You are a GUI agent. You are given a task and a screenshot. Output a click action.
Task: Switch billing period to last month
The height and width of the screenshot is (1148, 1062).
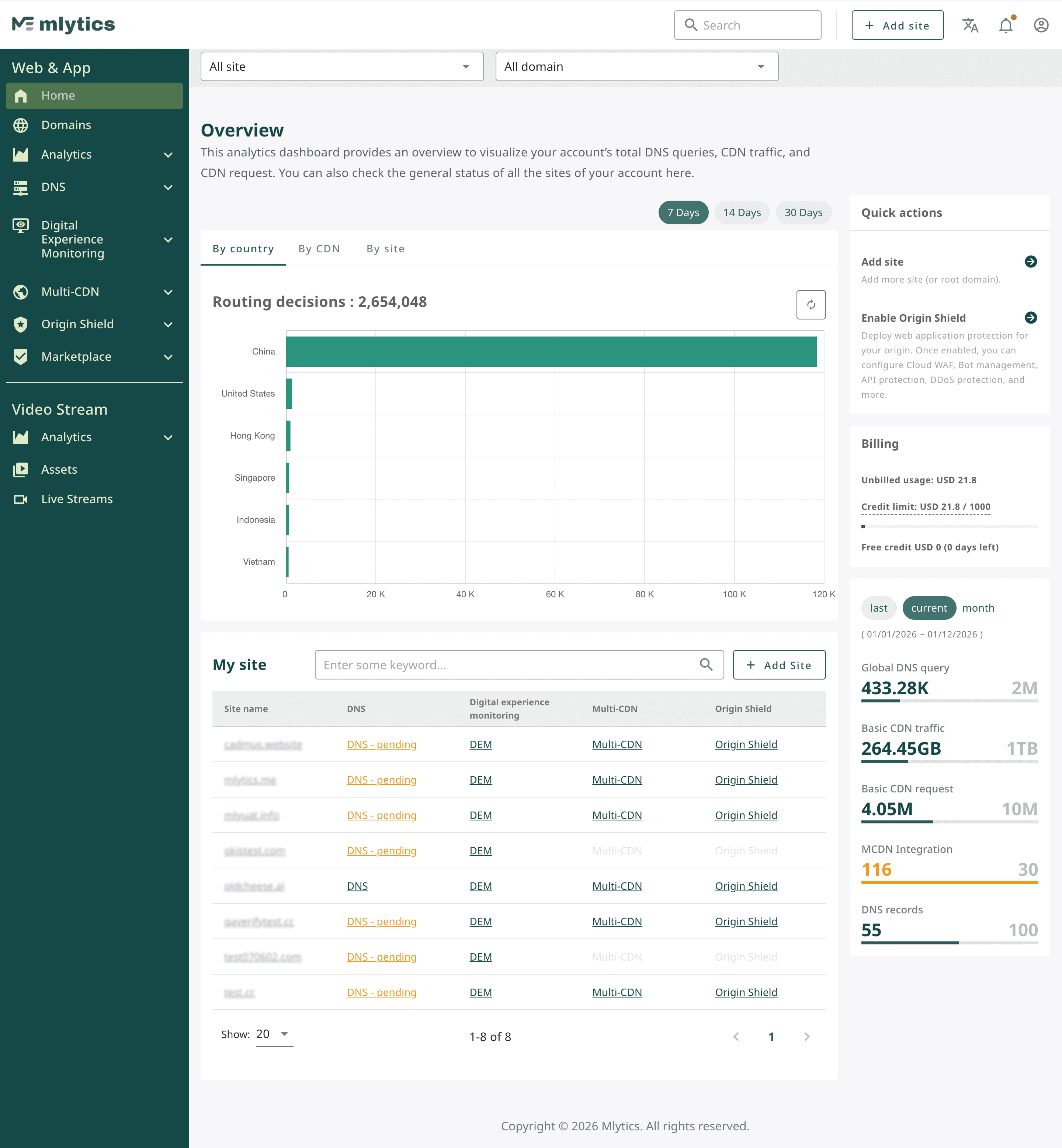pos(878,608)
